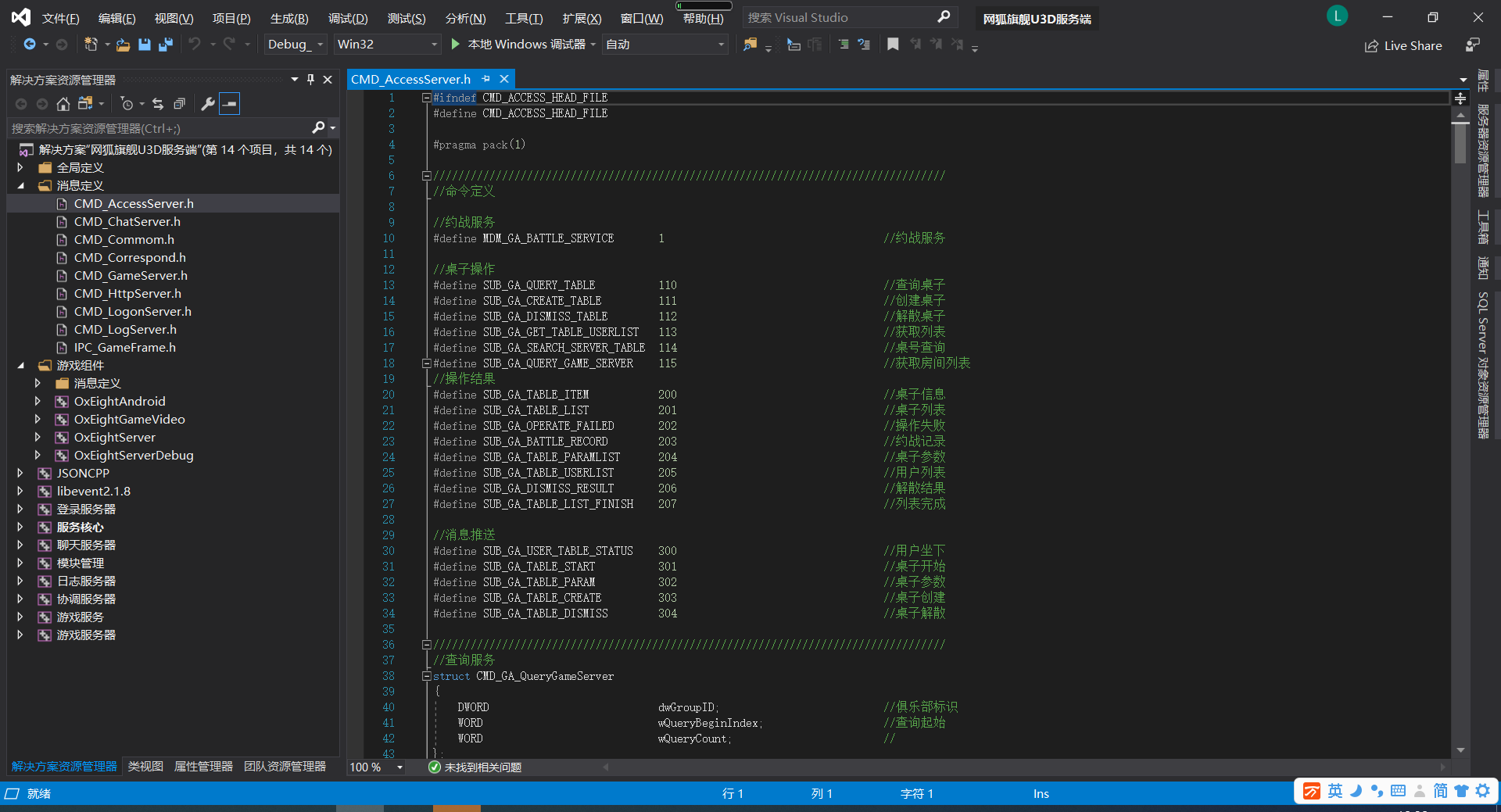Click the Collapse All icon in Solution Explorer
The image size is (1501, 812).
pyautogui.click(x=179, y=103)
